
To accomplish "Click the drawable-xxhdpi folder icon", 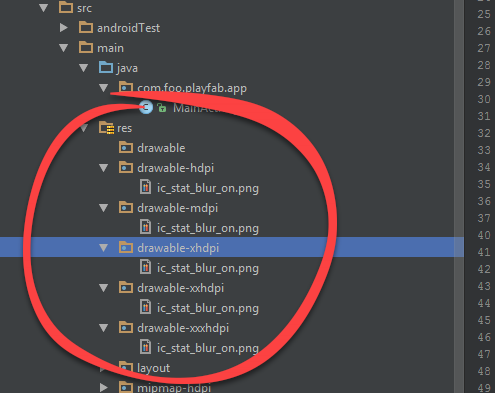I will [126, 287].
